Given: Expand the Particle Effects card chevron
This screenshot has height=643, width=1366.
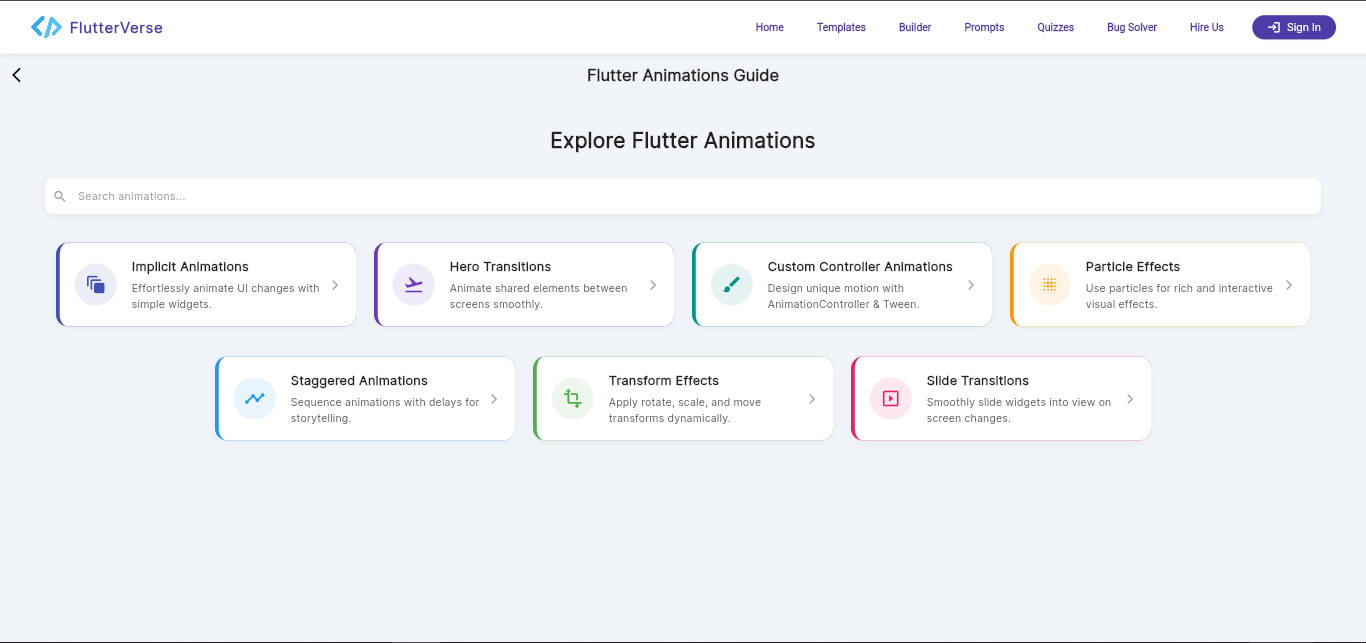Looking at the screenshot, I should [1288, 284].
